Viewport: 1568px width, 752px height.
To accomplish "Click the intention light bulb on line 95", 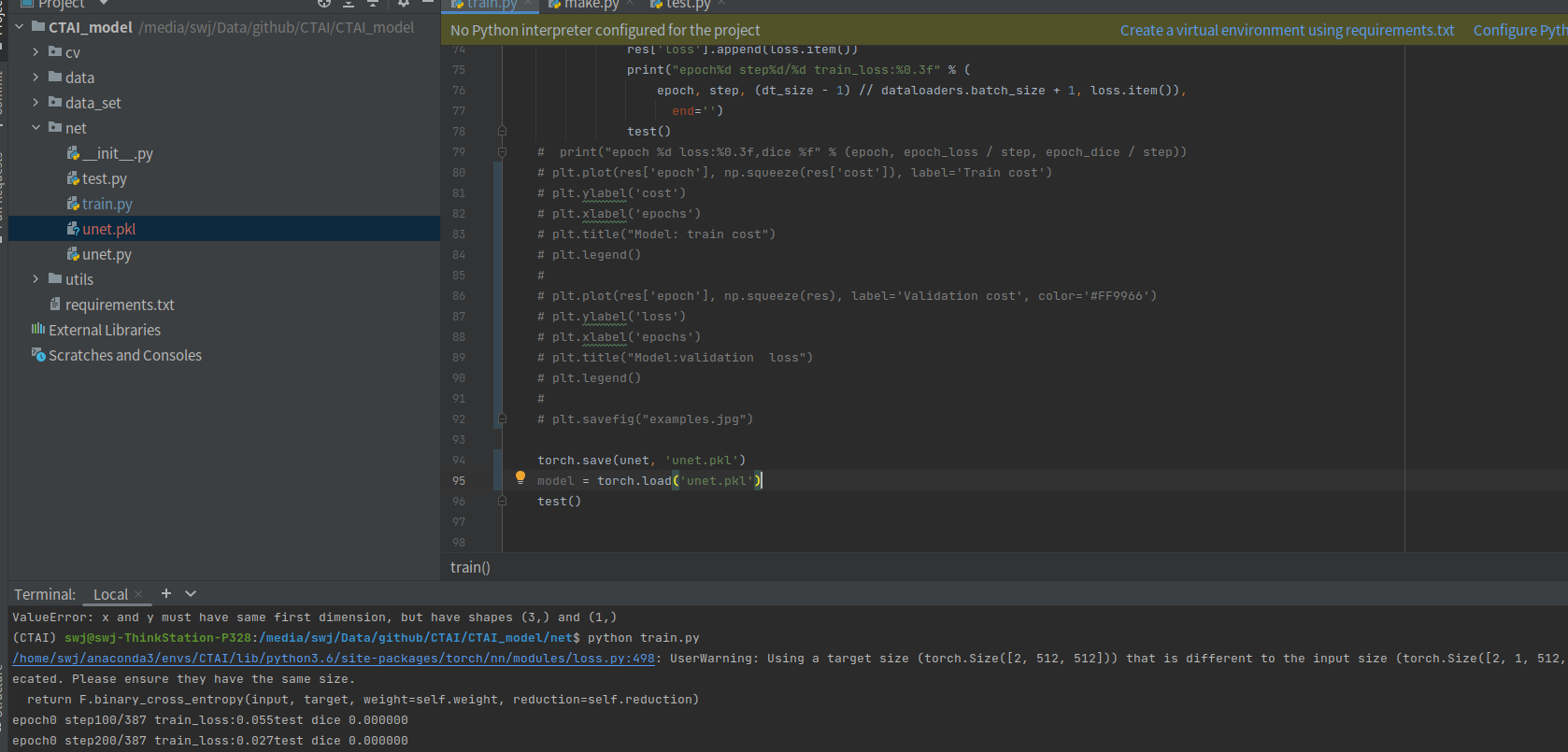I will (x=520, y=477).
